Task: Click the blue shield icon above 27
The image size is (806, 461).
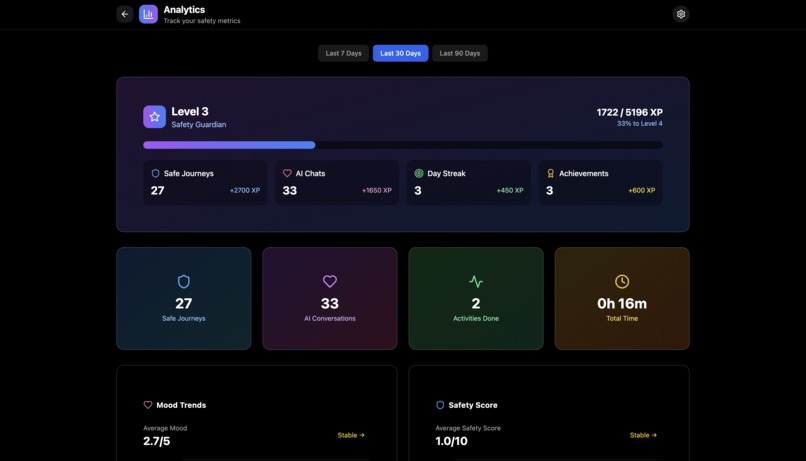Action: pyautogui.click(x=184, y=282)
